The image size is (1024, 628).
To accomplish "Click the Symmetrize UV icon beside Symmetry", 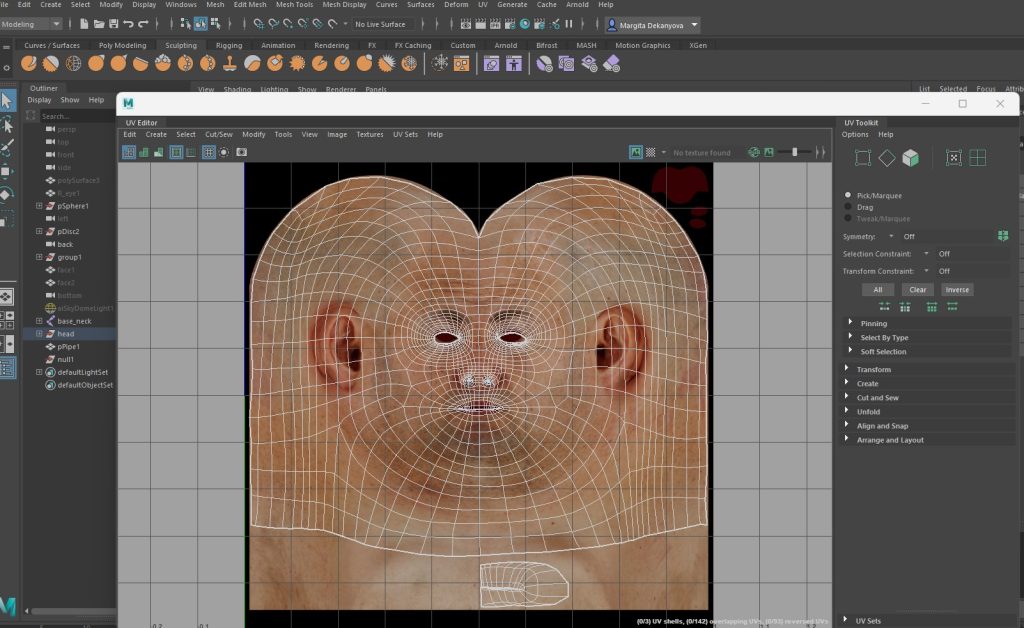I will [x=1002, y=236].
